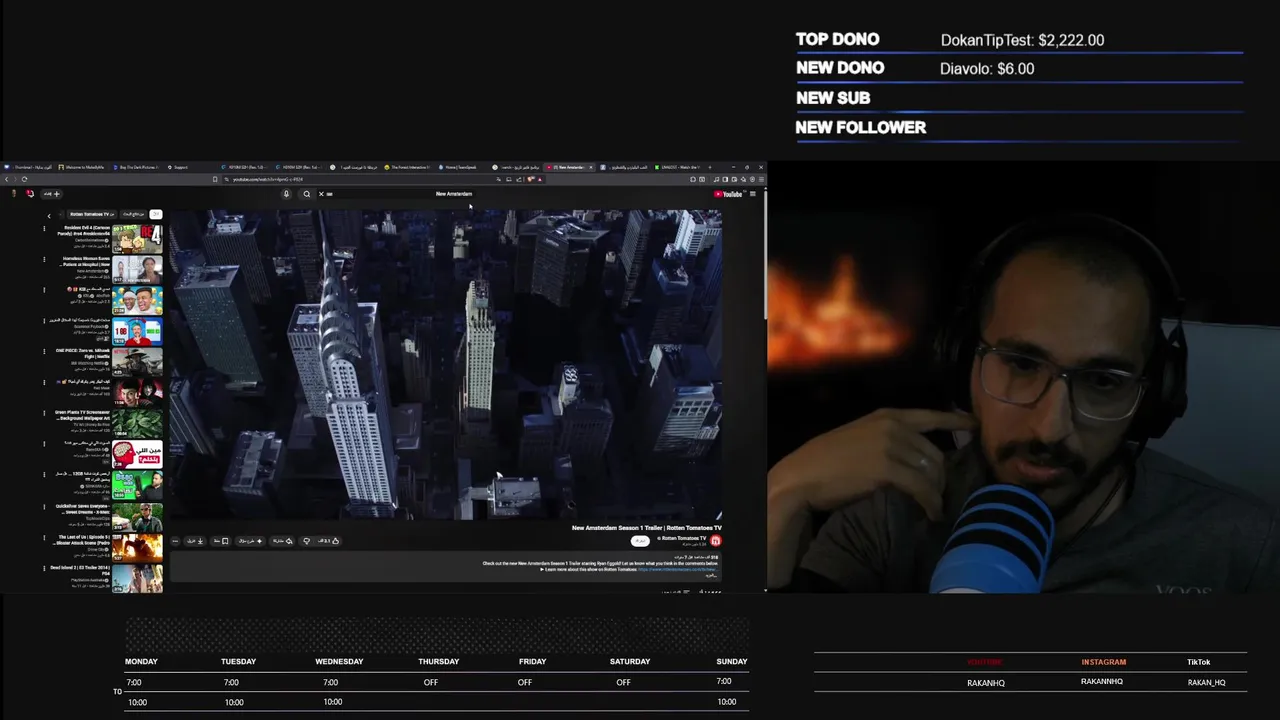Open options menu for Resident Evil 4 video
The image size is (1280, 720).
[x=44, y=228]
